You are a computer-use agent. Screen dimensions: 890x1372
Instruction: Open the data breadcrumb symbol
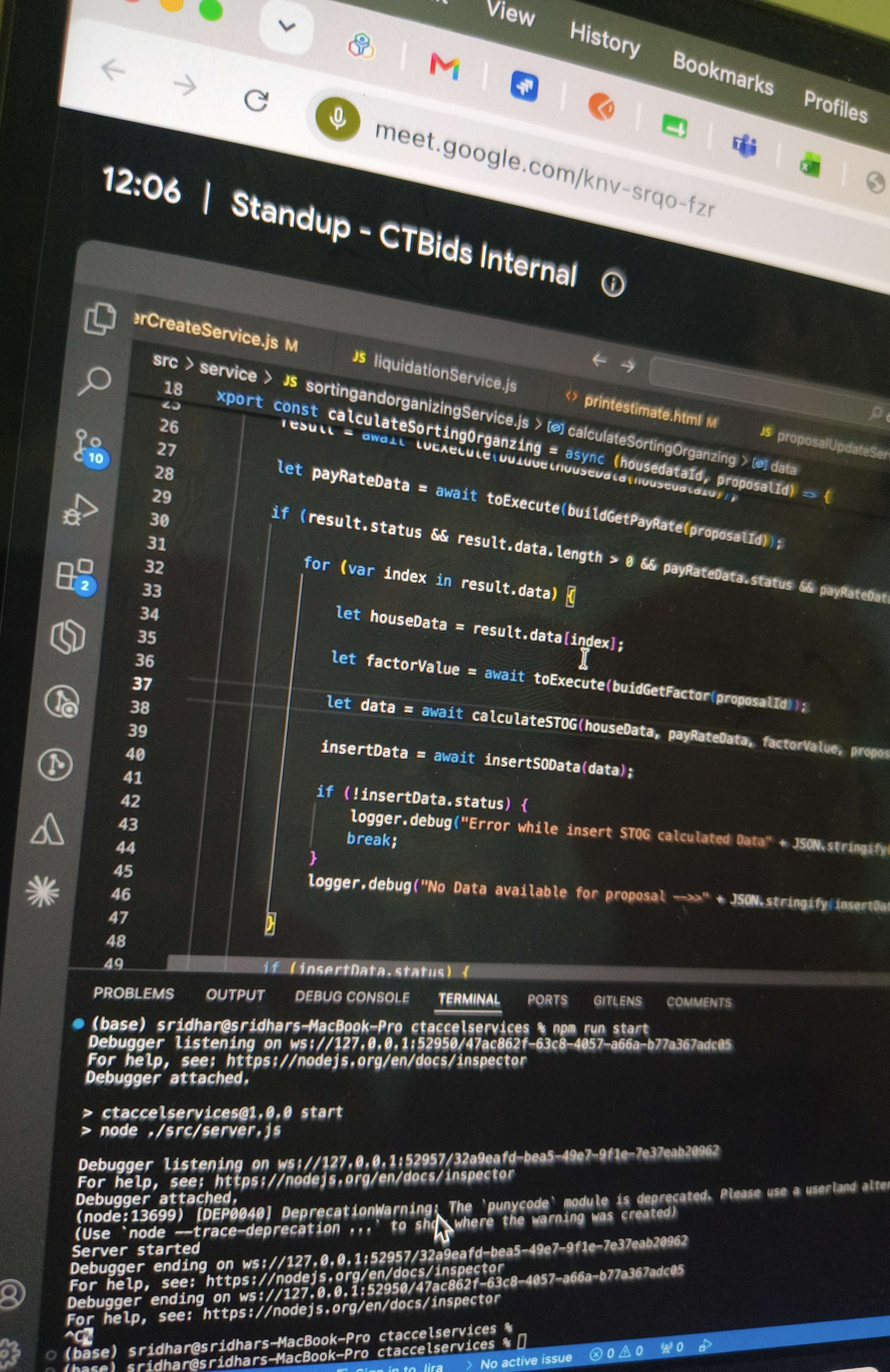[775, 466]
